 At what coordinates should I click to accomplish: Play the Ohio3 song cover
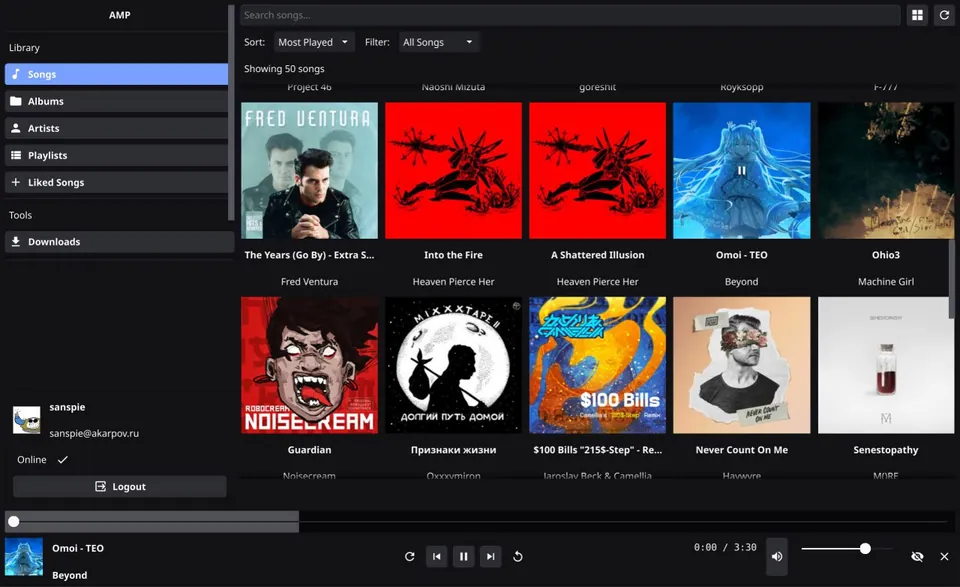(885, 170)
